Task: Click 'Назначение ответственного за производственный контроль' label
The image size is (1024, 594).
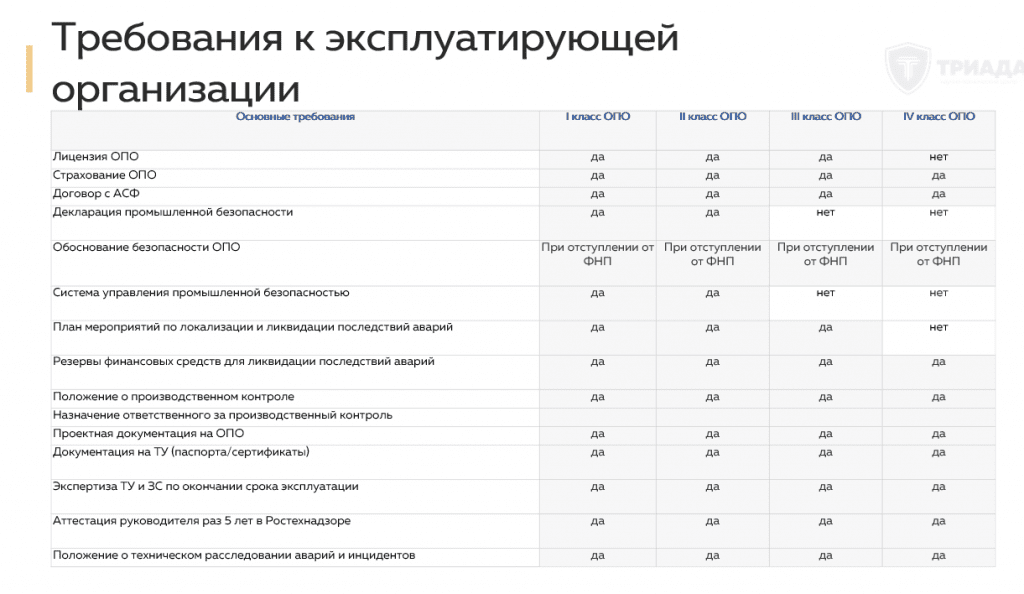Action: pyautogui.click(x=222, y=415)
